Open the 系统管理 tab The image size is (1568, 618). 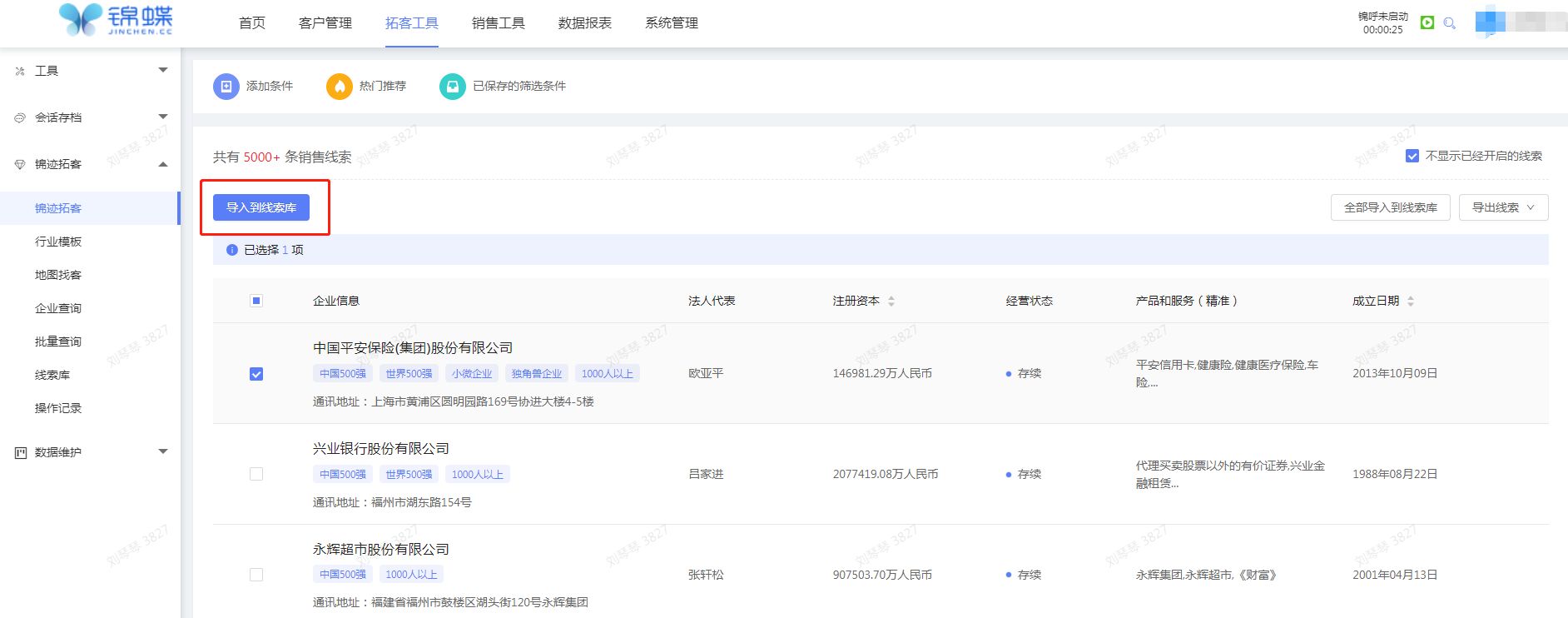[672, 23]
